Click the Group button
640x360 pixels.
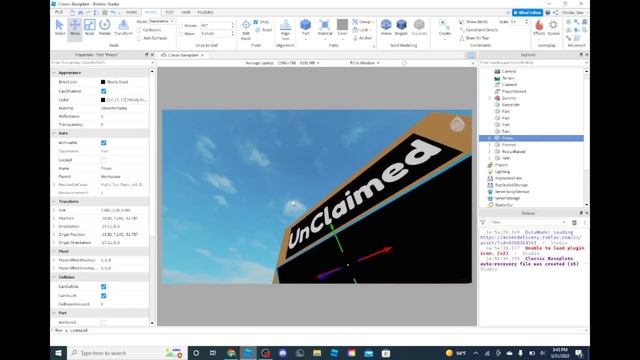point(363,22)
